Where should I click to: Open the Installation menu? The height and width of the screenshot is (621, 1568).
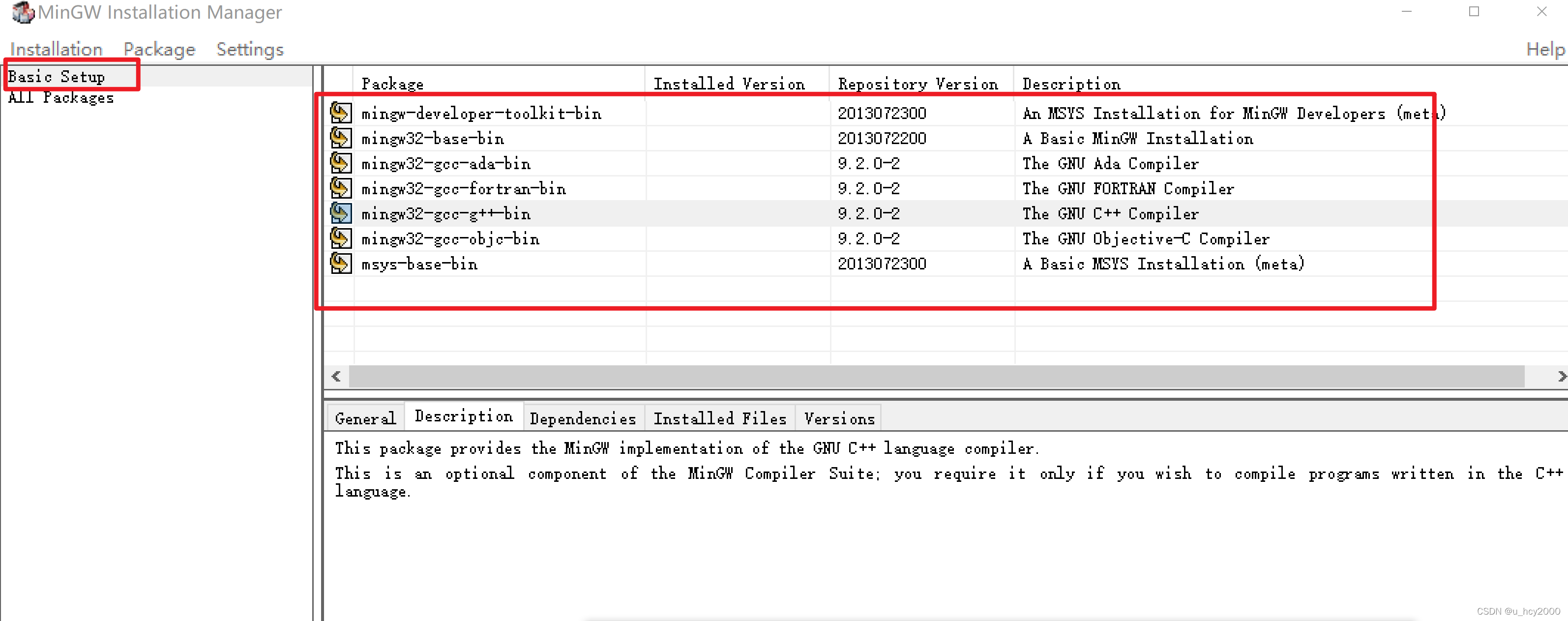[x=57, y=49]
